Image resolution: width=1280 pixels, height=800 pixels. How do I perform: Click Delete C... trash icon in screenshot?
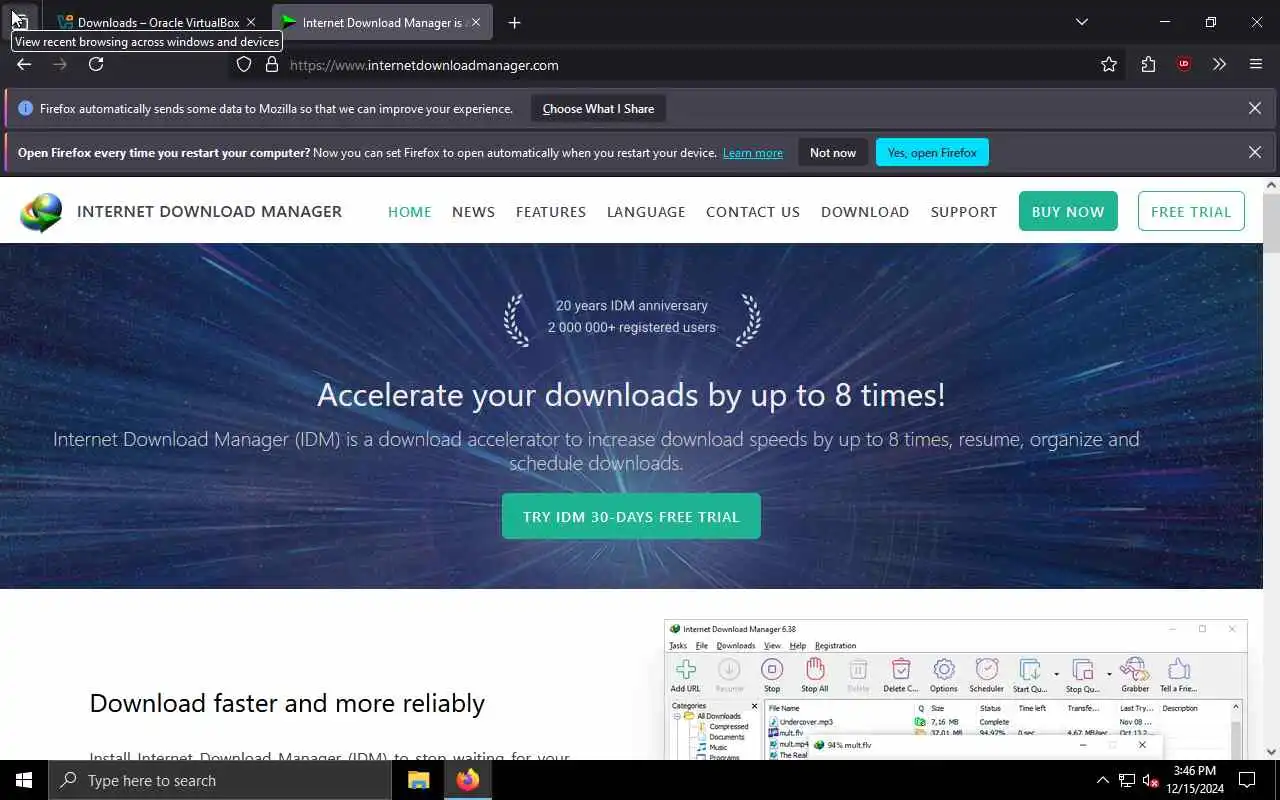click(x=900, y=675)
